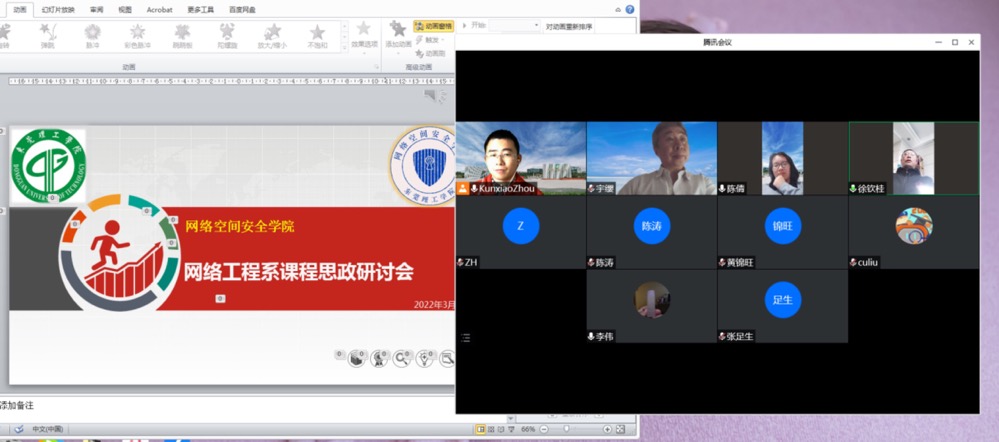Click the Z avatar of ZH
The width and height of the screenshot is (999, 442).
click(521, 226)
